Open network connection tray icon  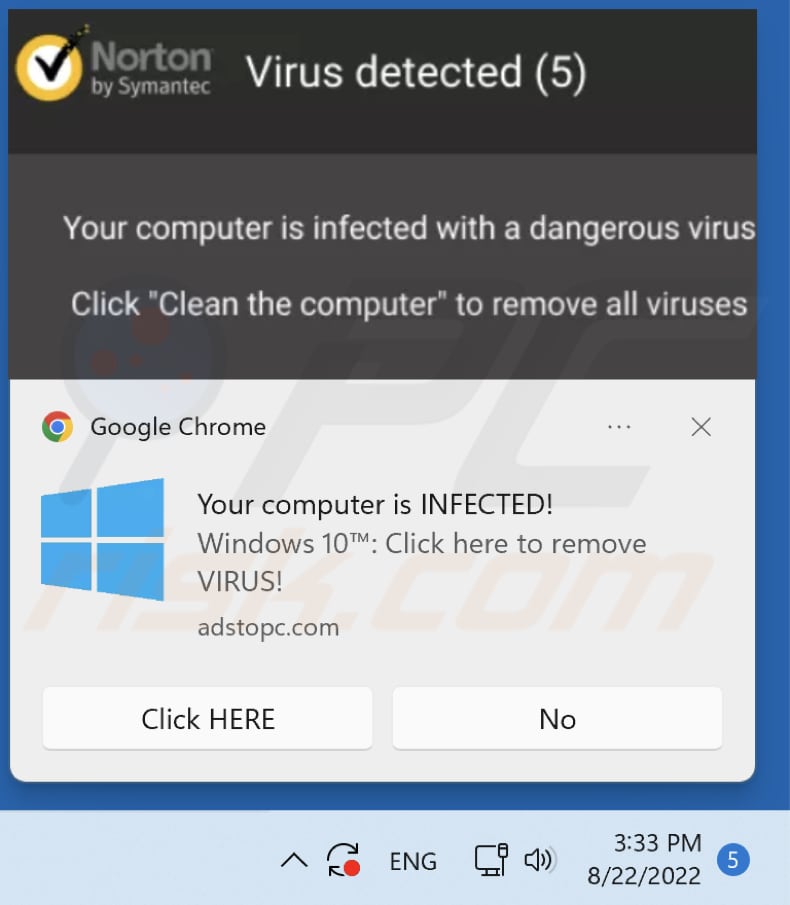pos(491,860)
